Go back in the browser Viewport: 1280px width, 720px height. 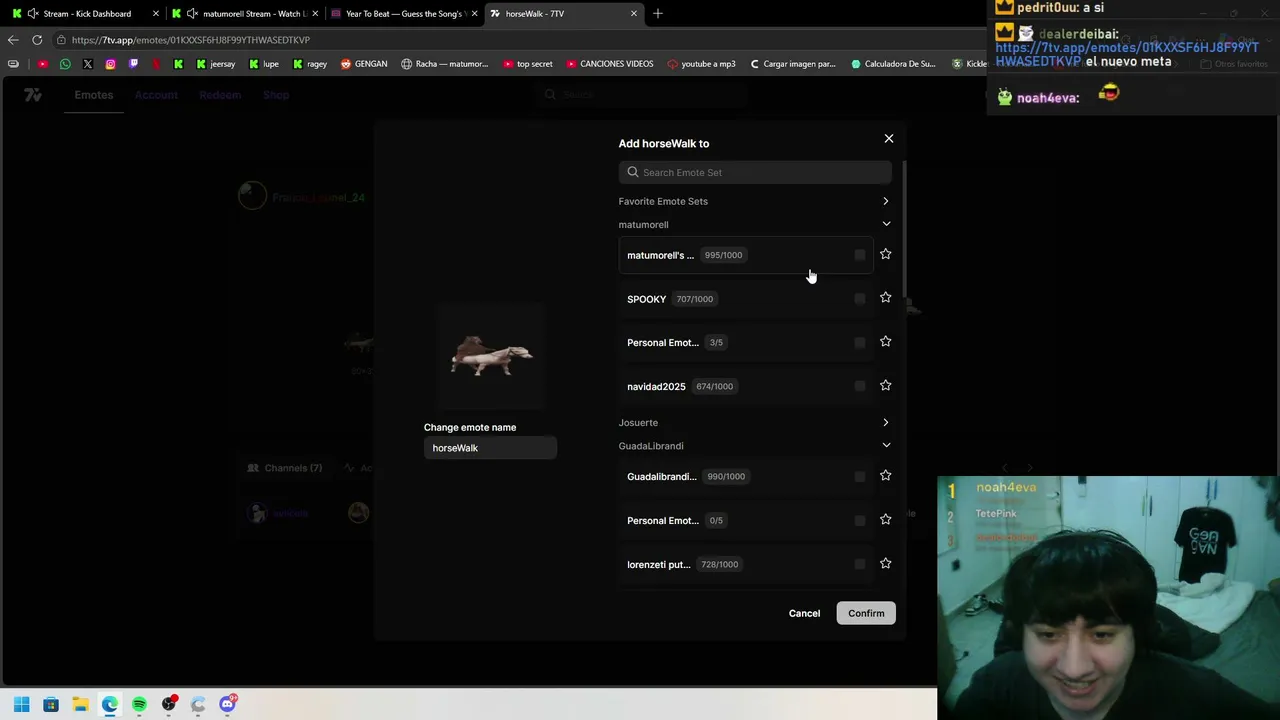tap(13, 40)
